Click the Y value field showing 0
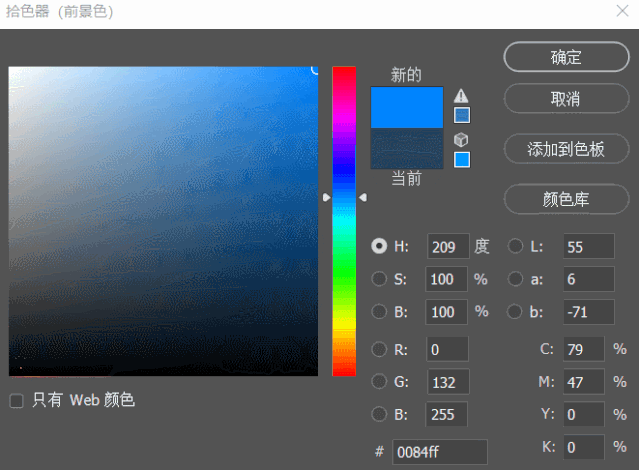 coord(584,414)
